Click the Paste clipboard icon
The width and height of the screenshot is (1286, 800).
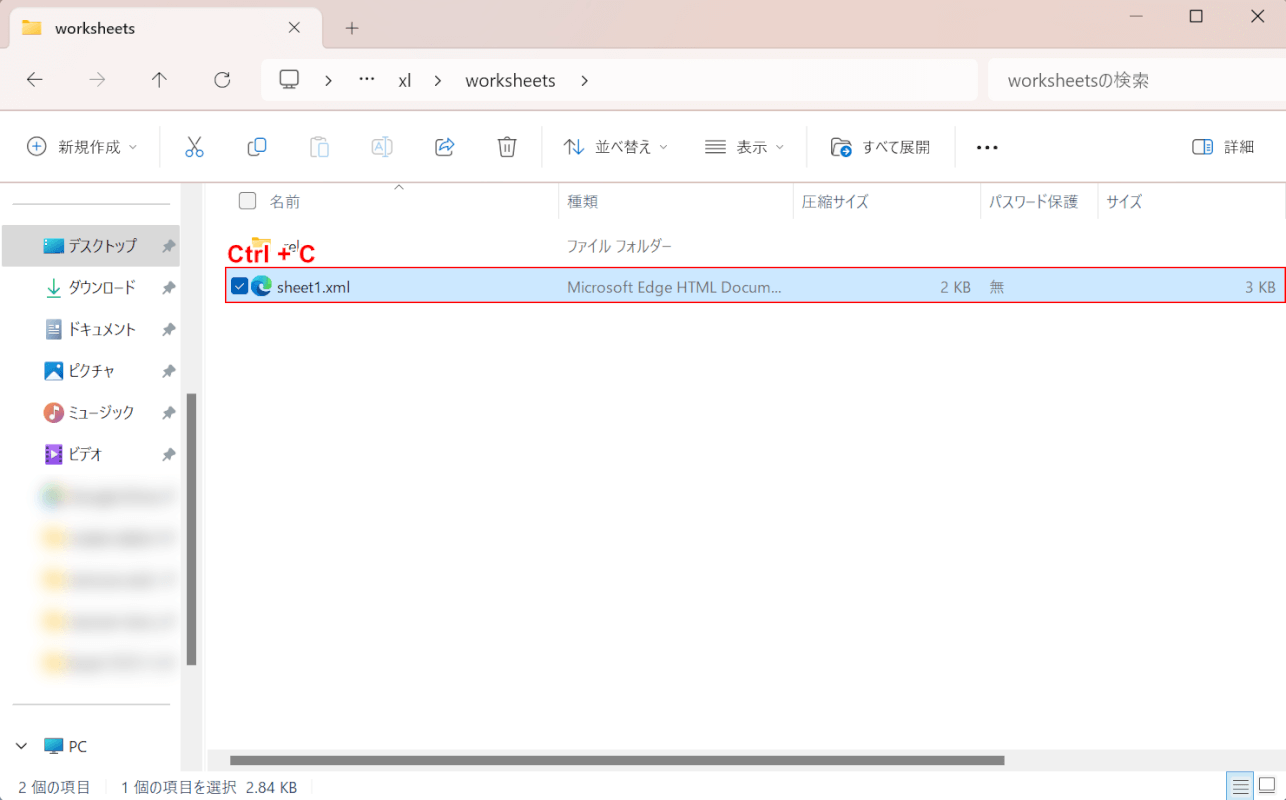pos(319,147)
